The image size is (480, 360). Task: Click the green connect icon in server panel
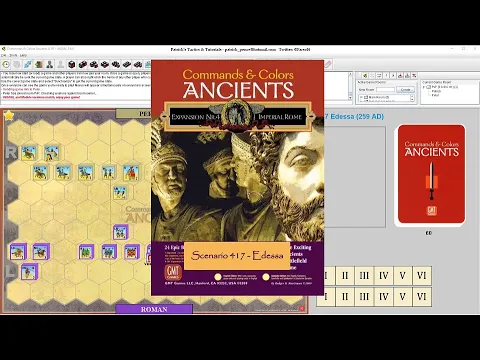pos(365,76)
